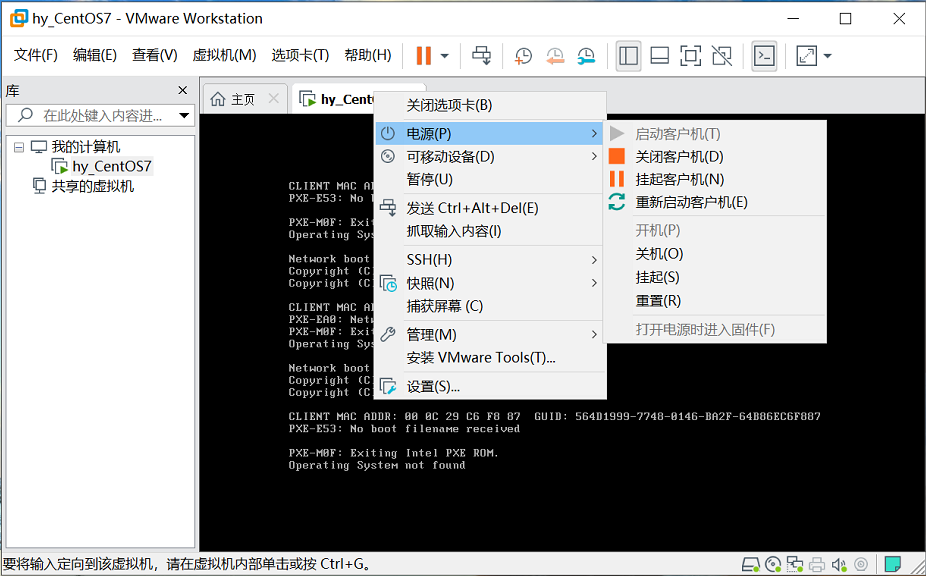Image resolution: width=926 pixels, height=576 pixels.
Task: Click the hard disk status bar icon
Action: point(751,565)
